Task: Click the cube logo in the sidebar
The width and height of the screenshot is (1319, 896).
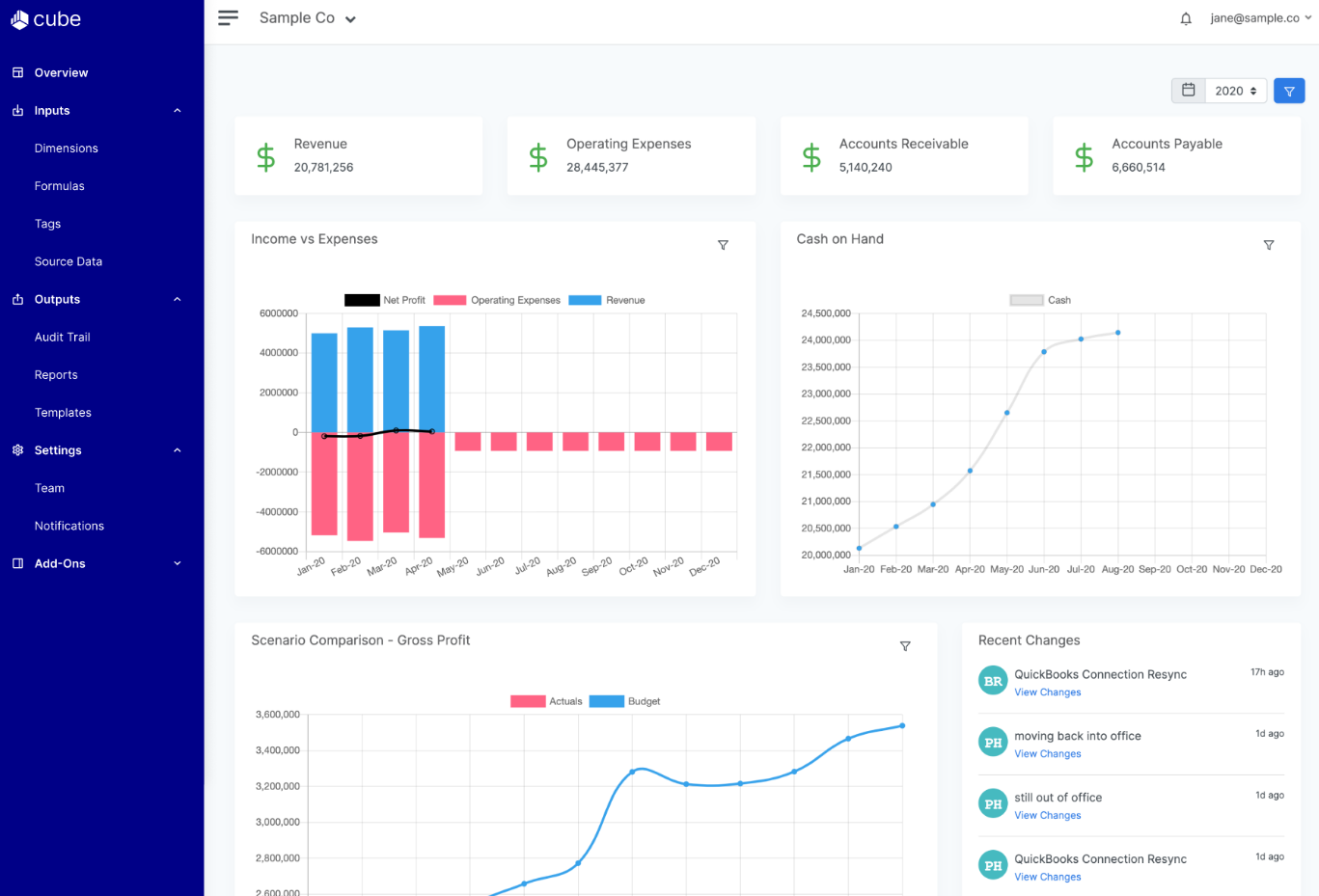Action: (45, 18)
